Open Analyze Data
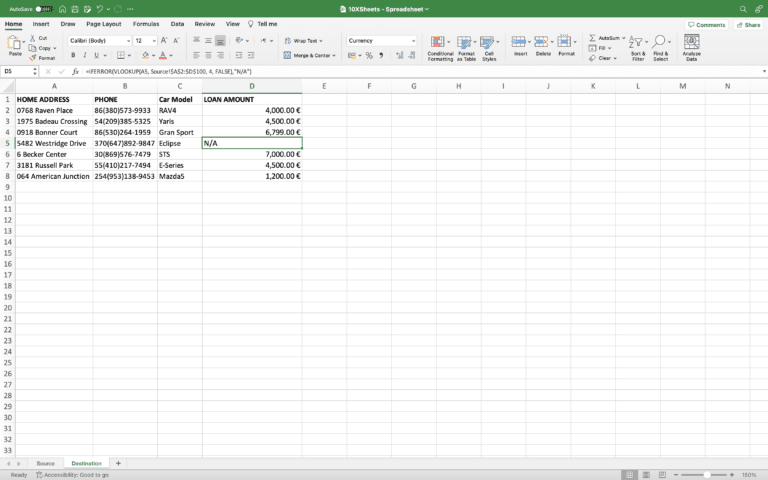This screenshot has height=480, width=768. (691, 48)
